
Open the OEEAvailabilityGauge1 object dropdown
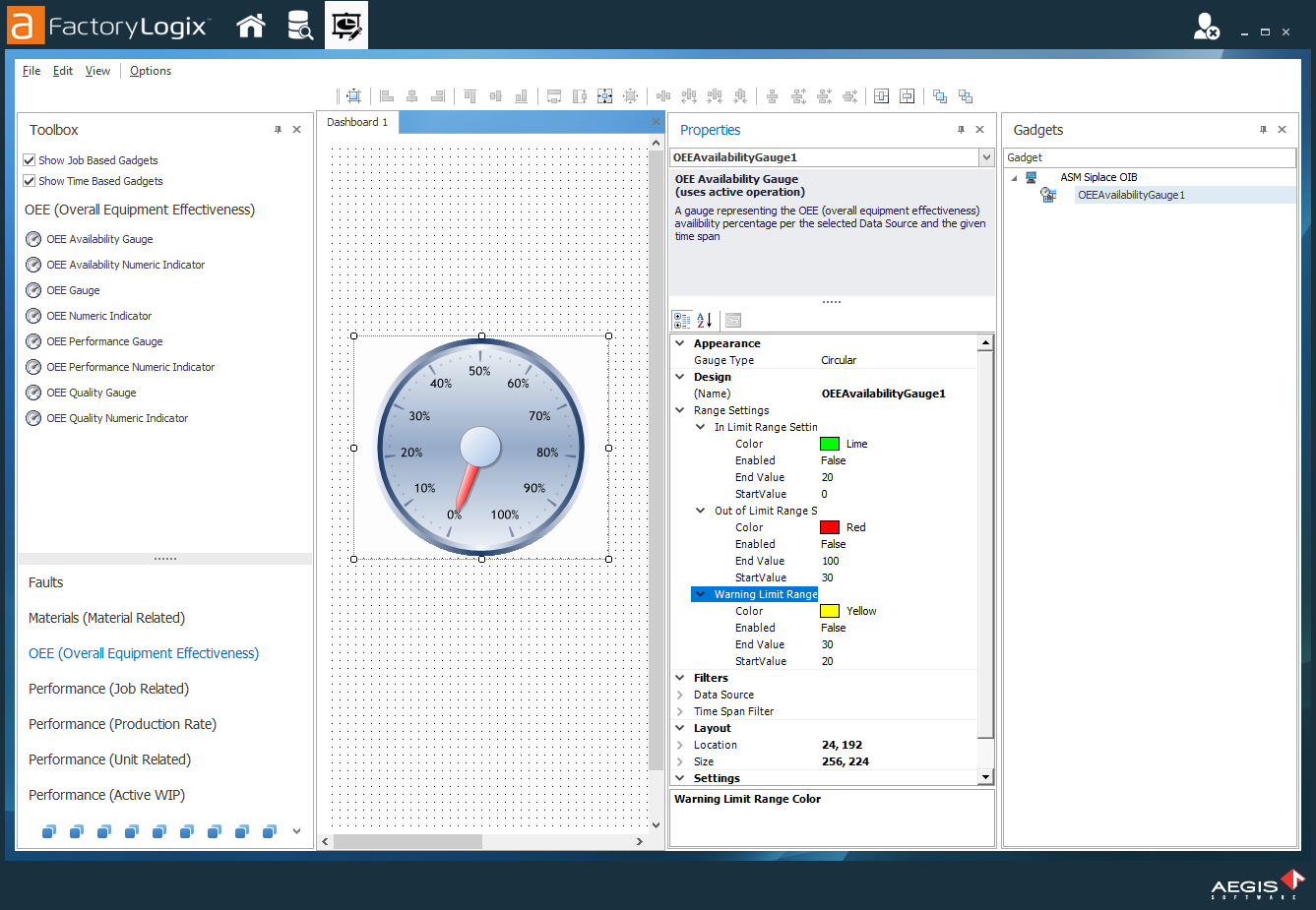point(986,157)
